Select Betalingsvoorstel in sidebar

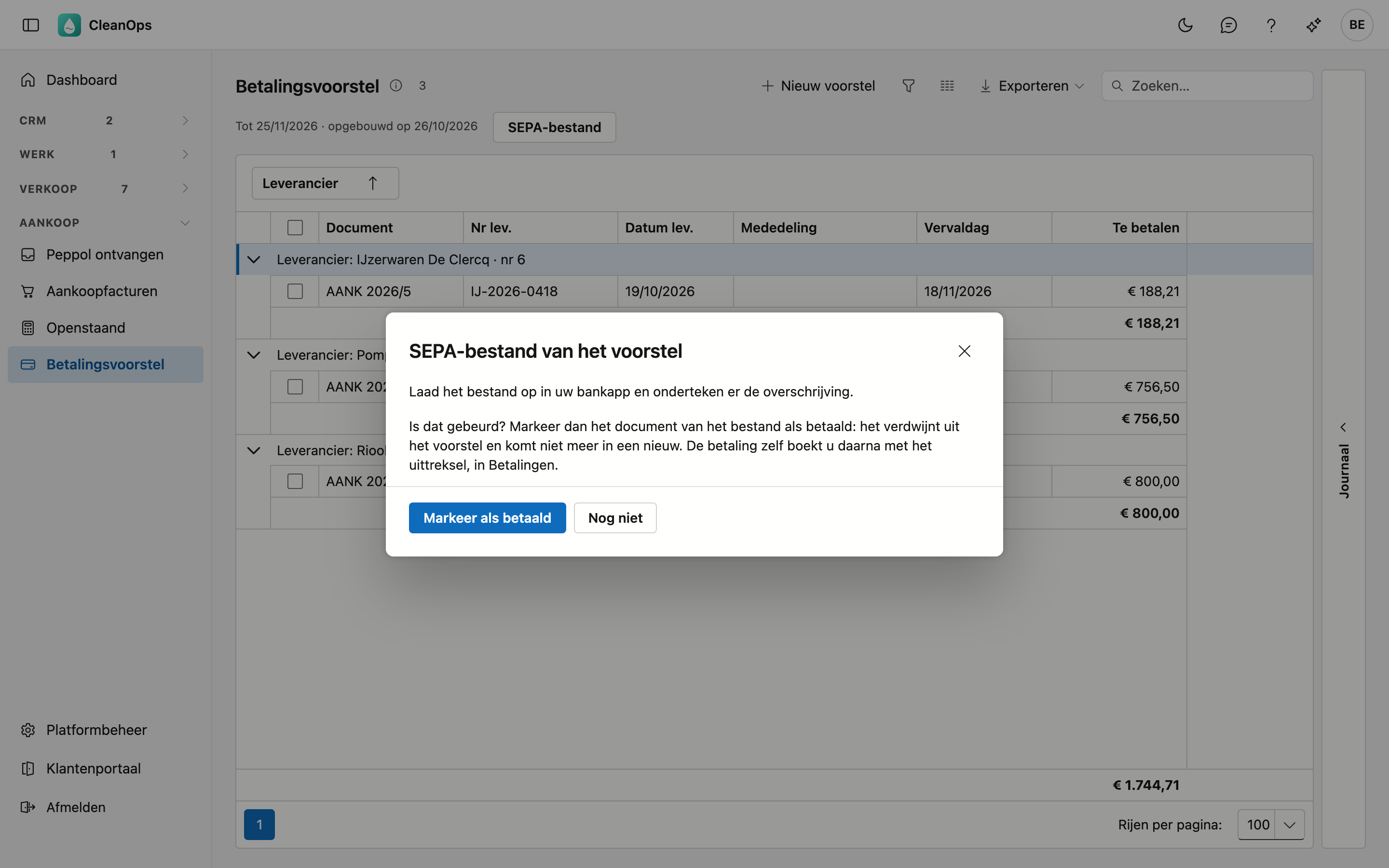coord(105,365)
